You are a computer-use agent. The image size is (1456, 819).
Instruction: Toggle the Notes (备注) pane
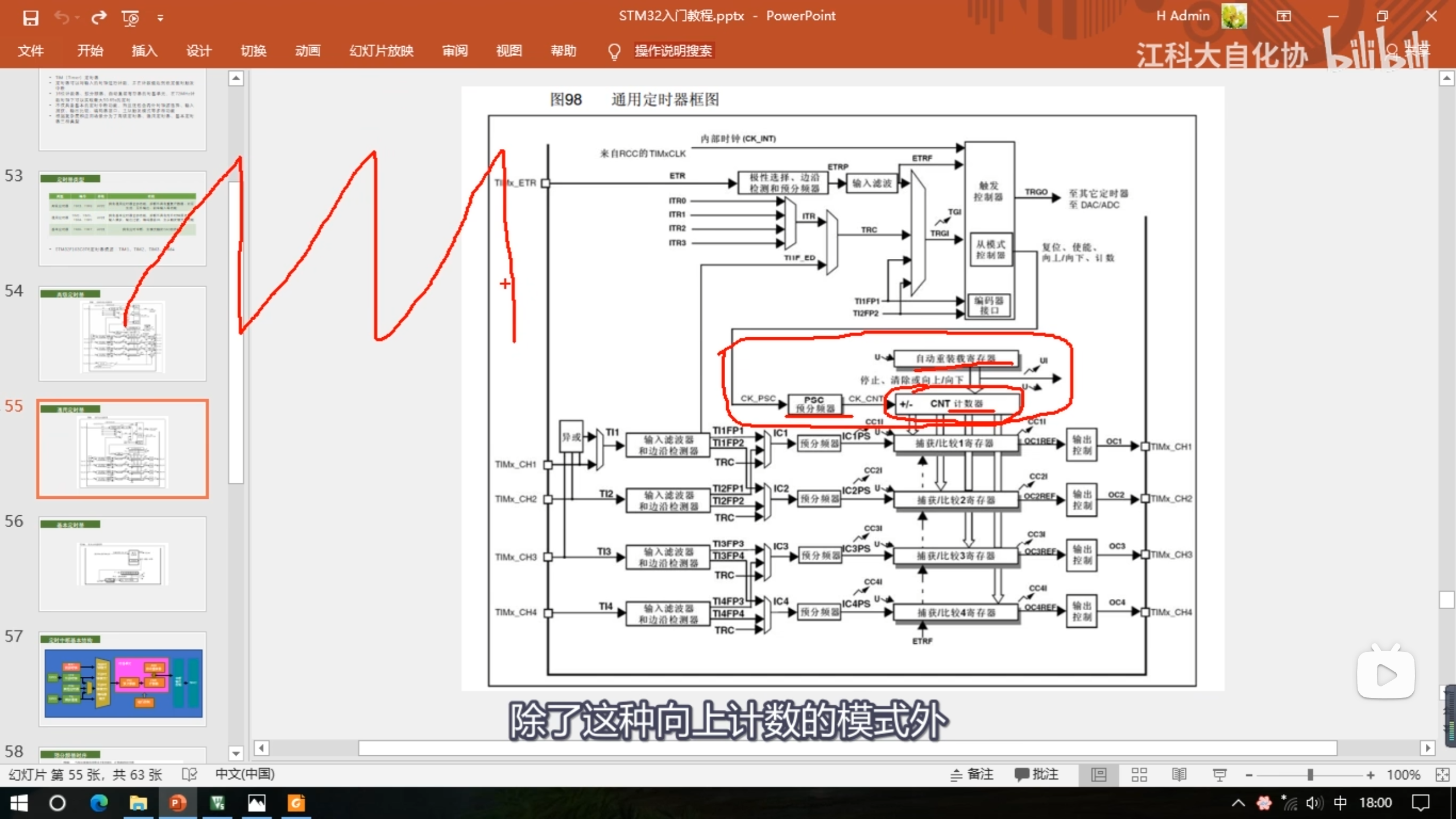[x=972, y=775]
